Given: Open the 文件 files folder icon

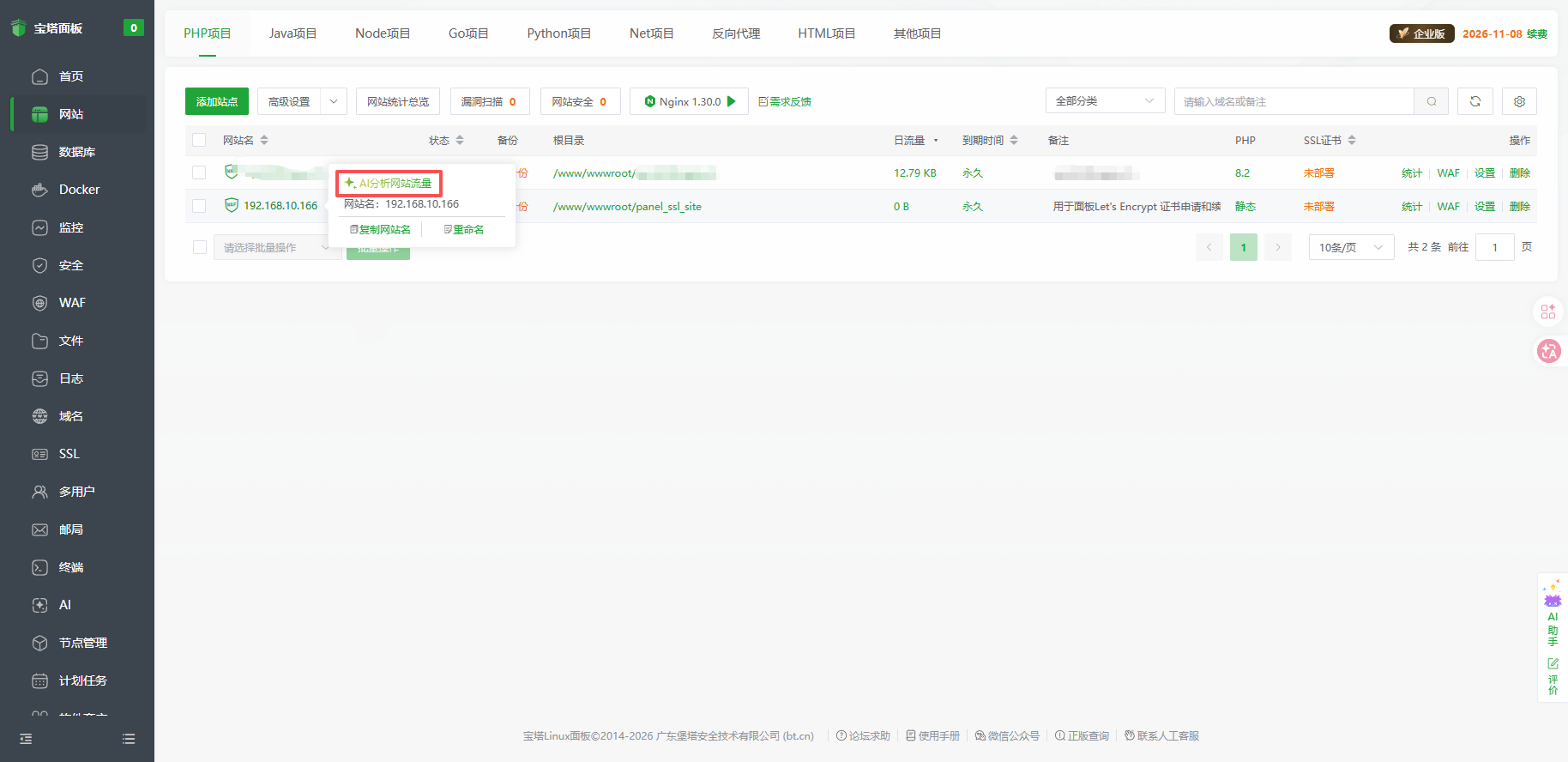Looking at the screenshot, I should [x=39, y=341].
